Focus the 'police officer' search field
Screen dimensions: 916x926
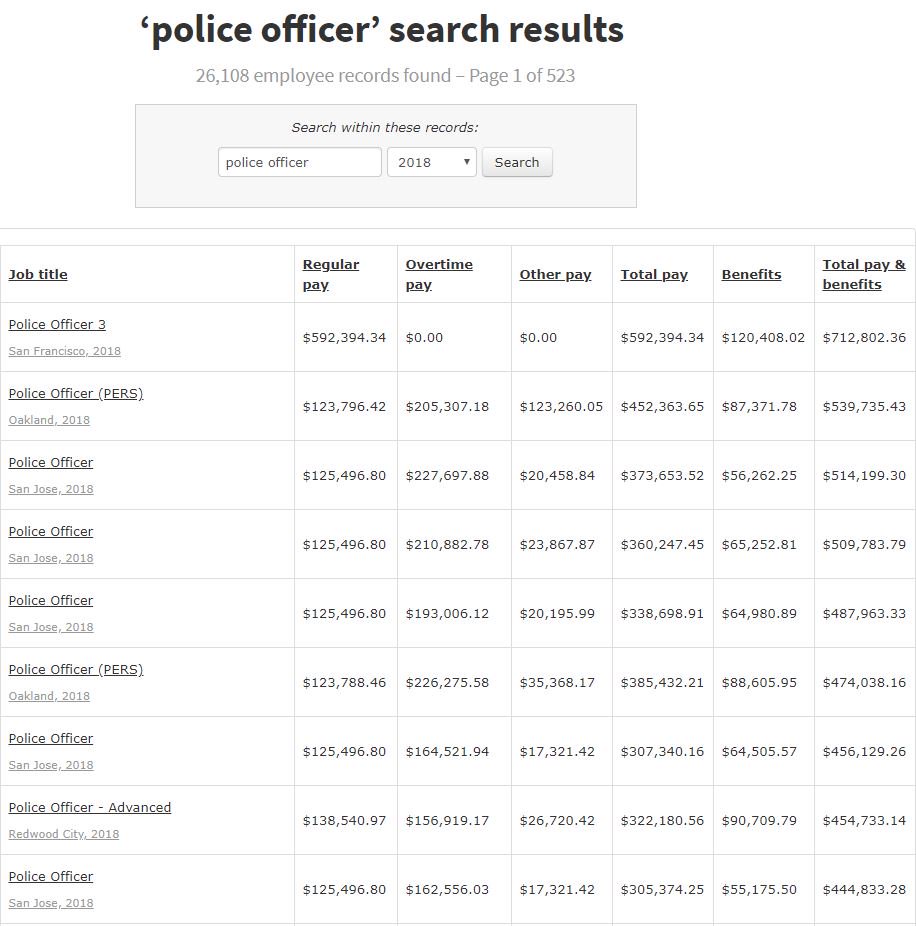299,162
